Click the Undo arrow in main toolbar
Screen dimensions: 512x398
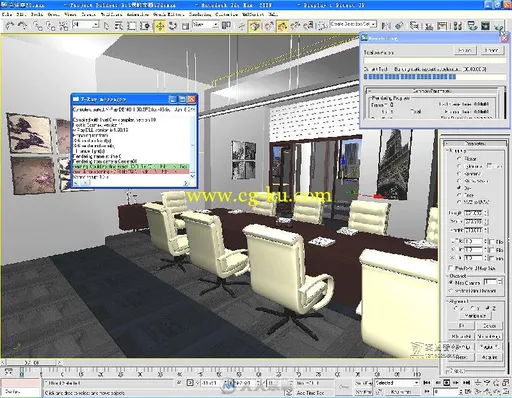[9, 25]
